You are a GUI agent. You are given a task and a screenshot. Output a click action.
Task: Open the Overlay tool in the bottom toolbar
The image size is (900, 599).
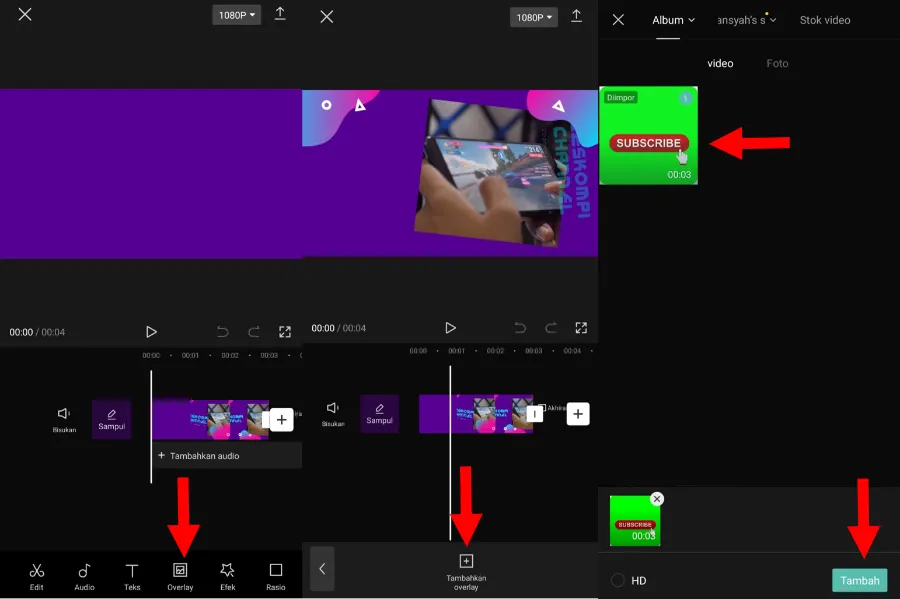tap(180, 576)
